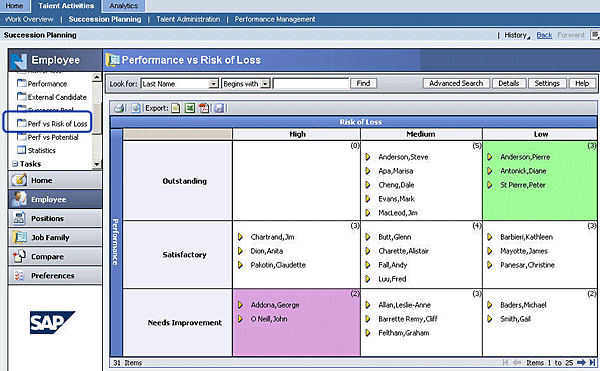Click the arrow icon beside Butt,Glenn

pyautogui.click(x=368, y=237)
